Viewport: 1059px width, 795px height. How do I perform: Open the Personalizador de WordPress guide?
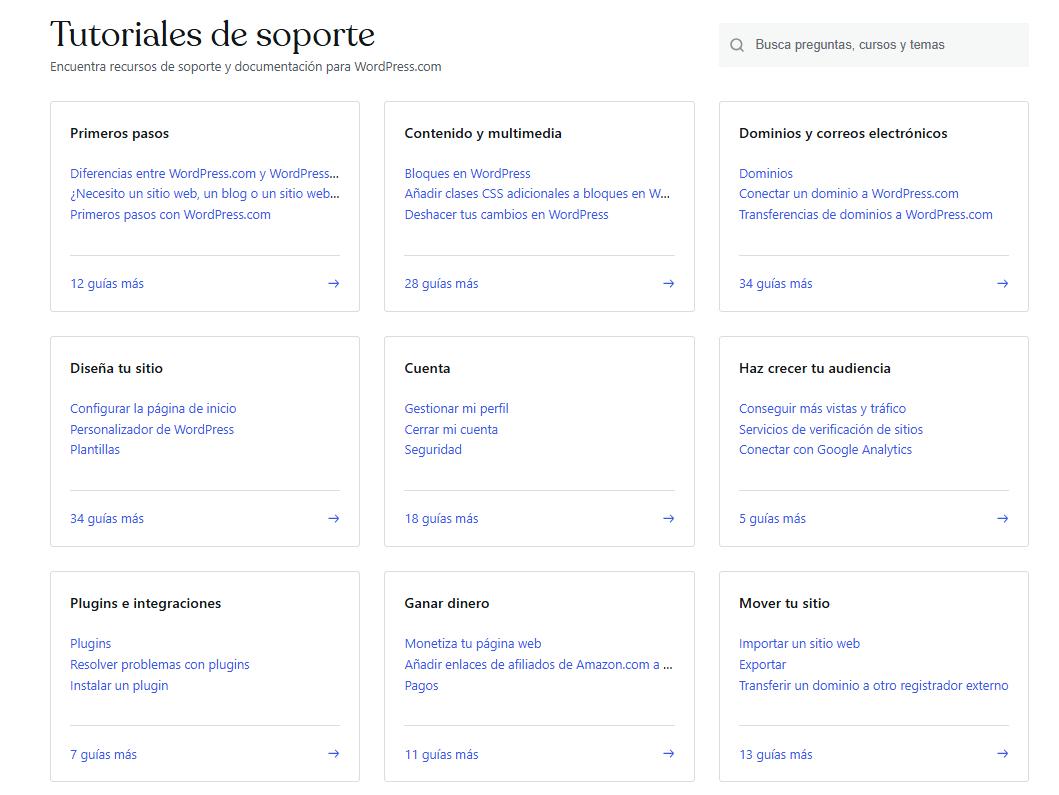coord(151,429)
